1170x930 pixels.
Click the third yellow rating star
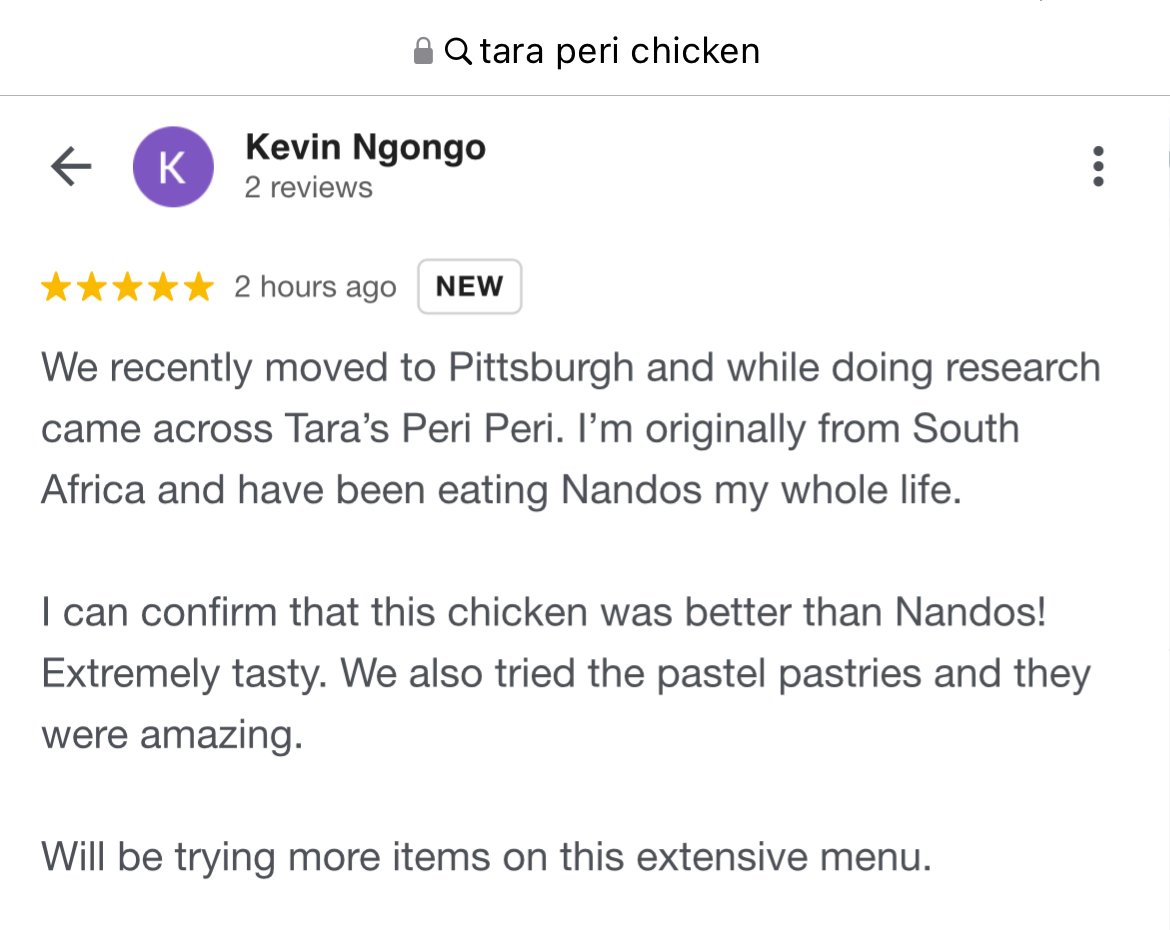(127, 288)
